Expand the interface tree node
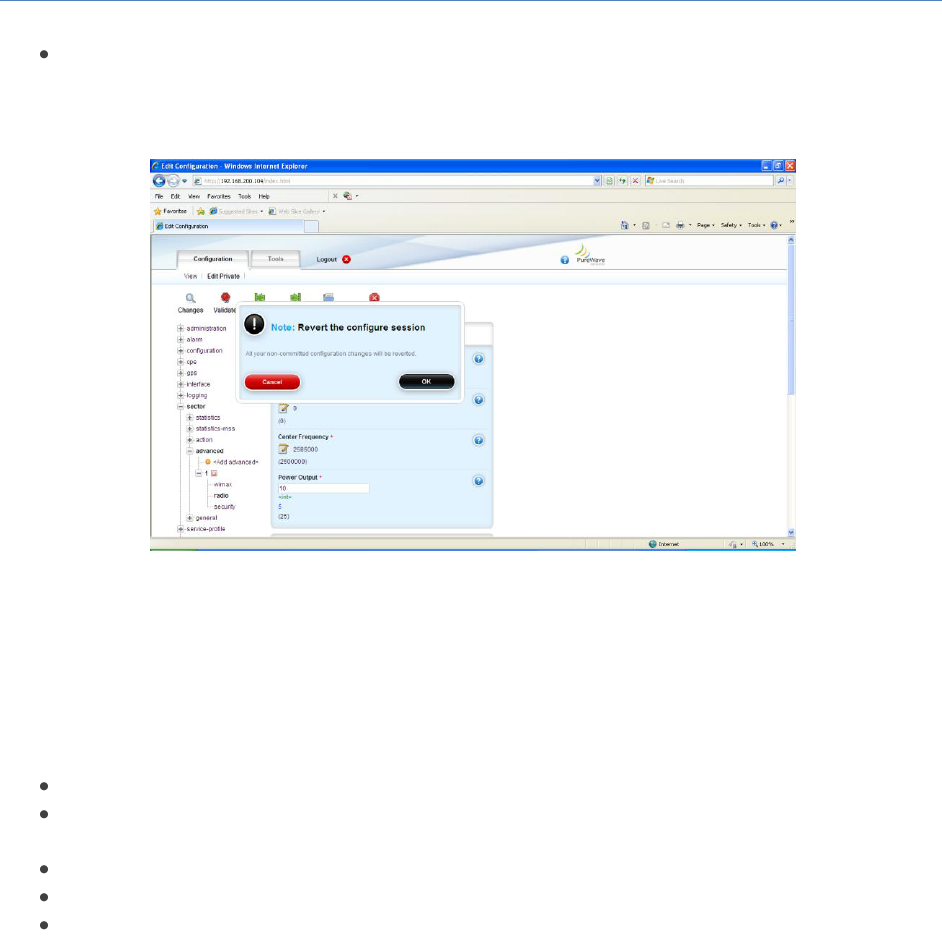The image size is (942, 937). 180,384
